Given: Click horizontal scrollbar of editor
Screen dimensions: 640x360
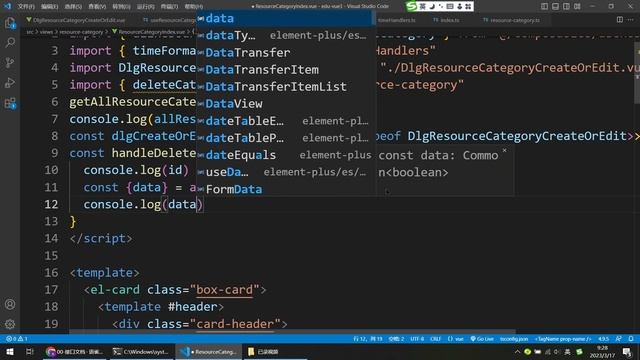Looking at the screenshot, I should 292,332.
